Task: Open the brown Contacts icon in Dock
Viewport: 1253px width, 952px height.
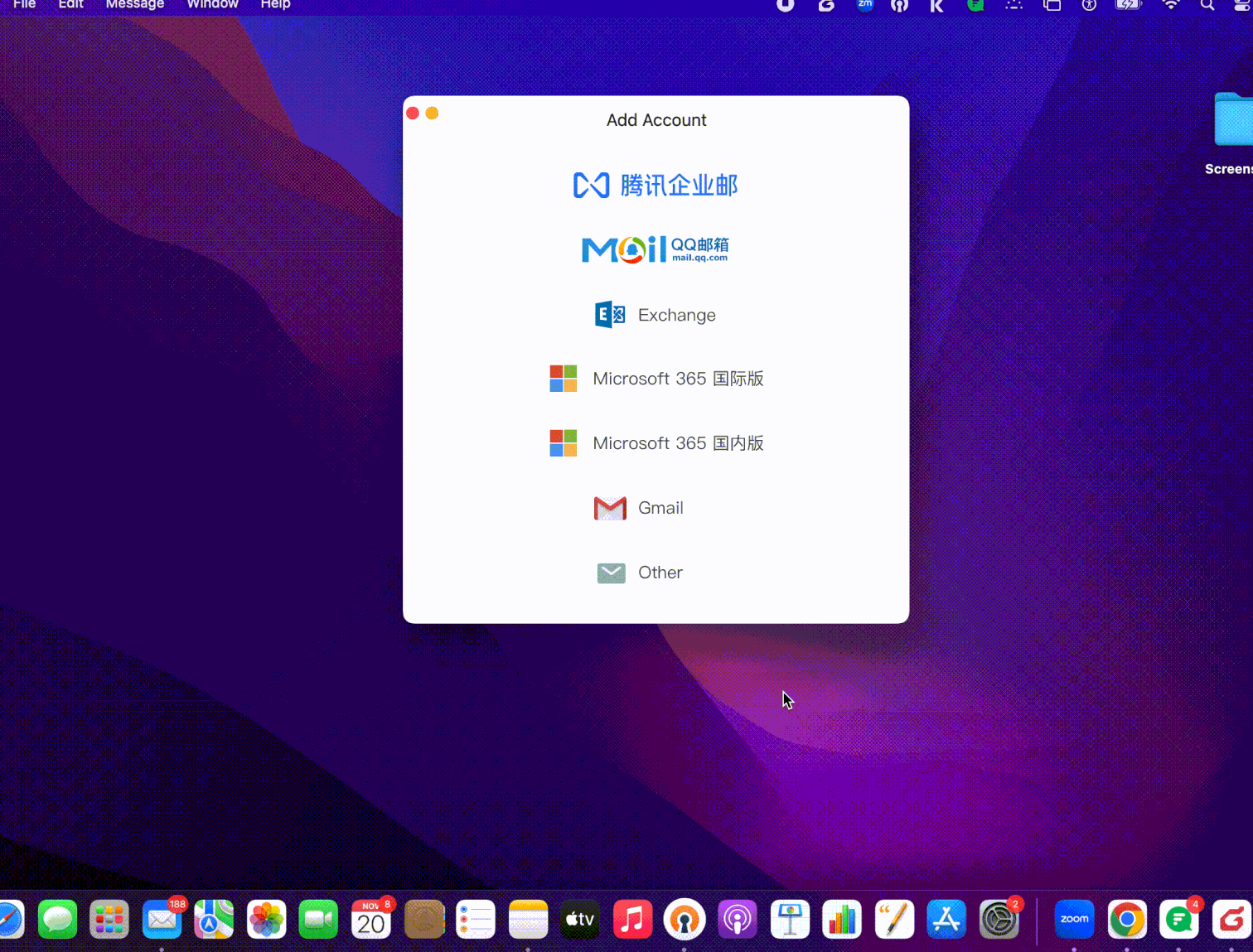Action: [x=424, y=920]
